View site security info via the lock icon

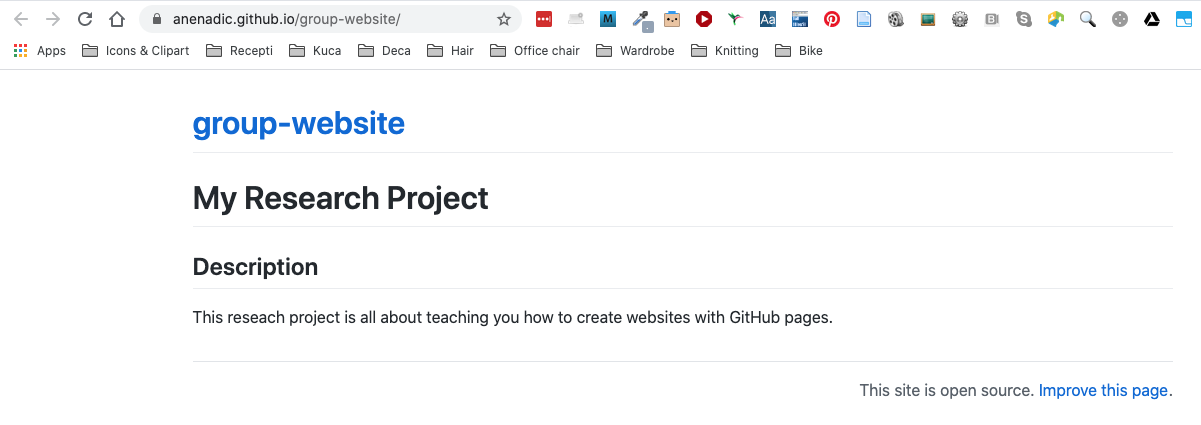tap(156, 19)
